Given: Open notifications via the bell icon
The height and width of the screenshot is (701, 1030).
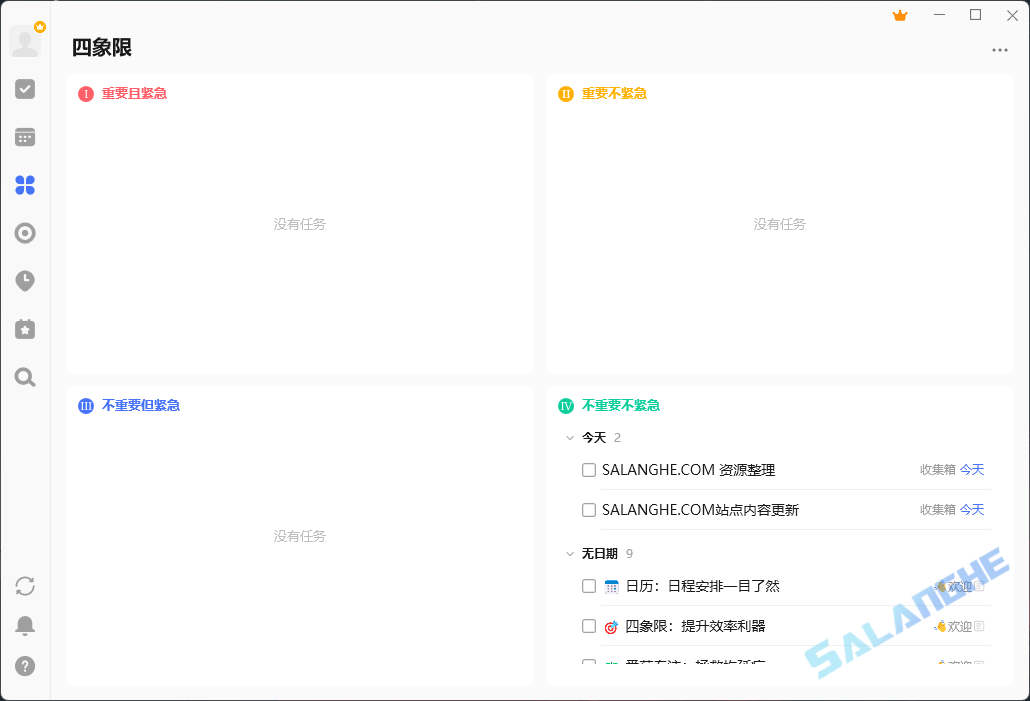Looking at the screenshot, I should tap(24, 625).
